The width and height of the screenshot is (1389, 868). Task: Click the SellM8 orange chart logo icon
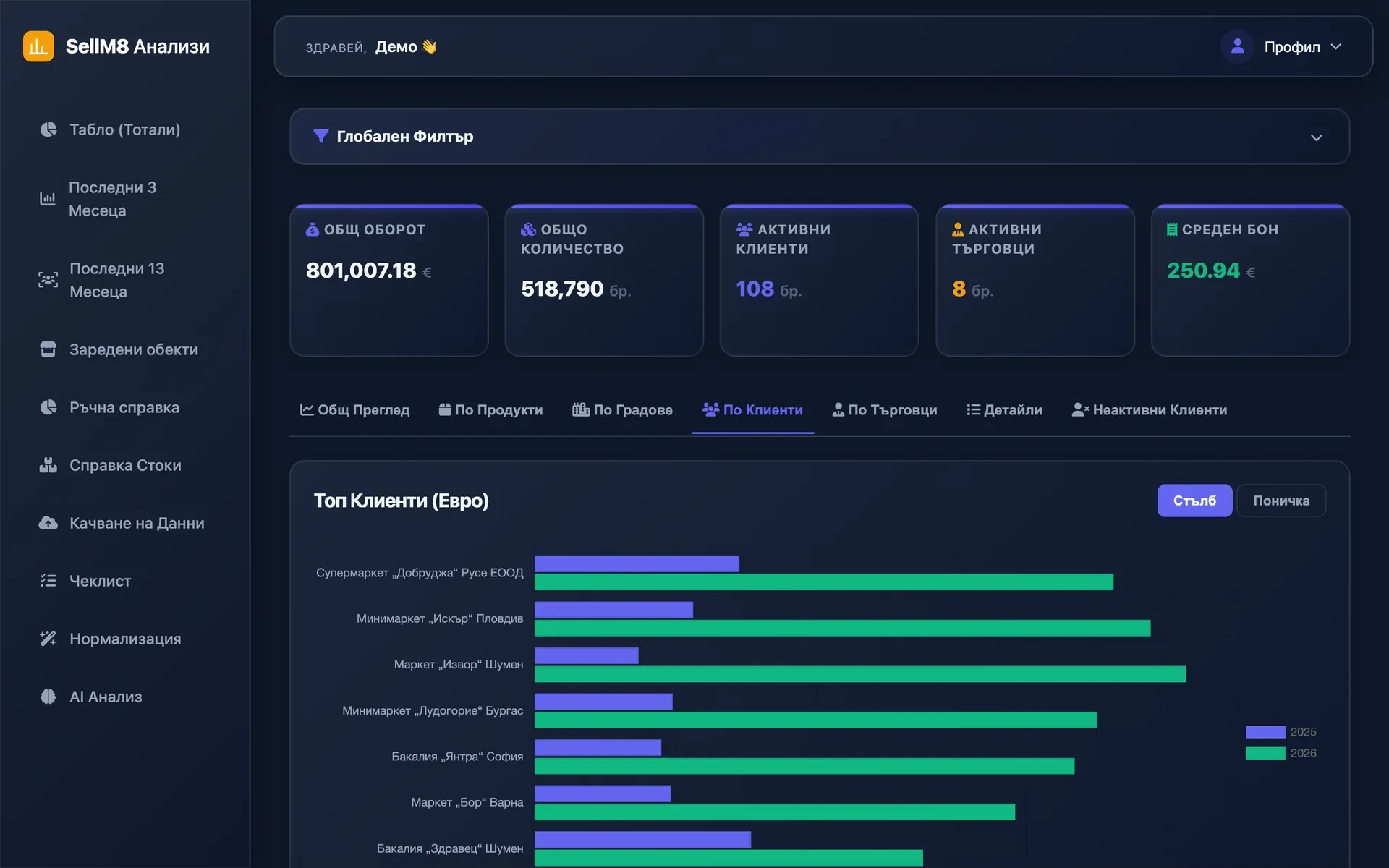38,46
